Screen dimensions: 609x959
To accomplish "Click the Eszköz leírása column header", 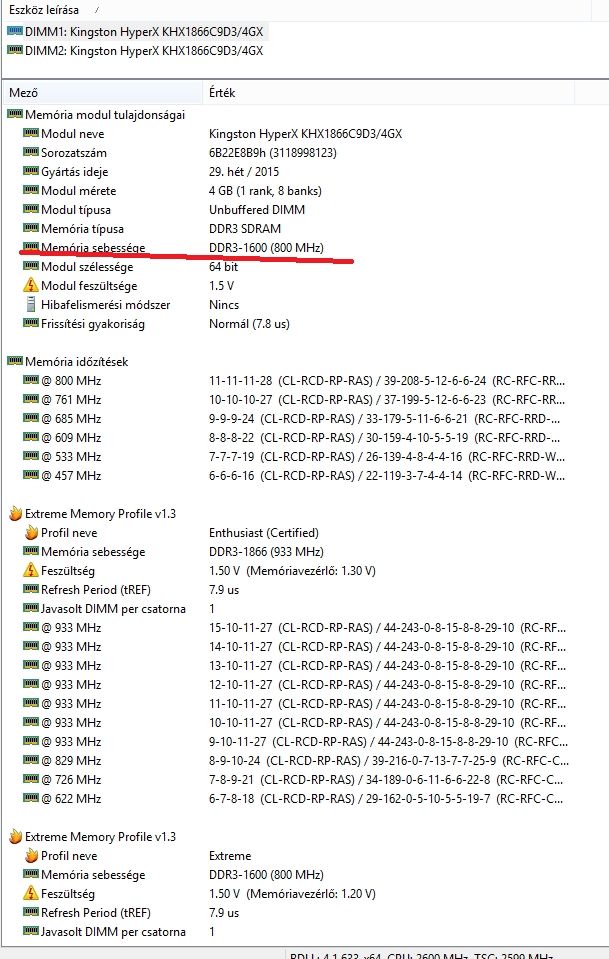I will pyautogui.click(x=44, y=10).
